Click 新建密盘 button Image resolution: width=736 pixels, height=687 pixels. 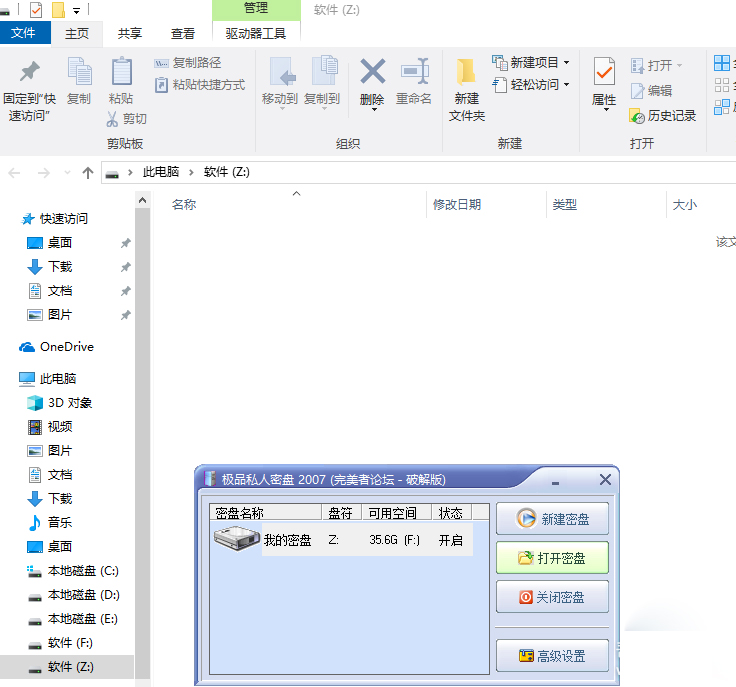click(552, 519)
